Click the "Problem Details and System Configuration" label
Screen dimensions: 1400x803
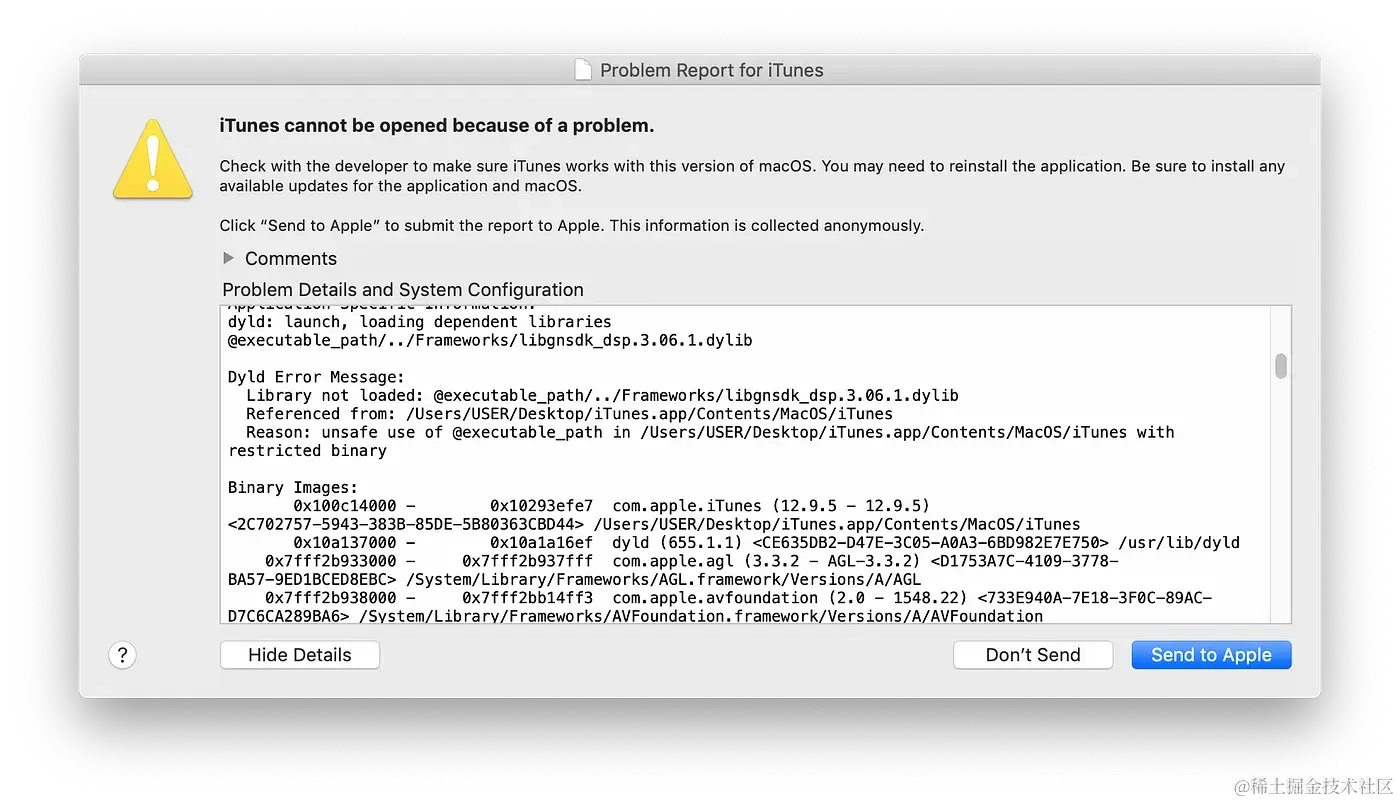pos(403,289)
